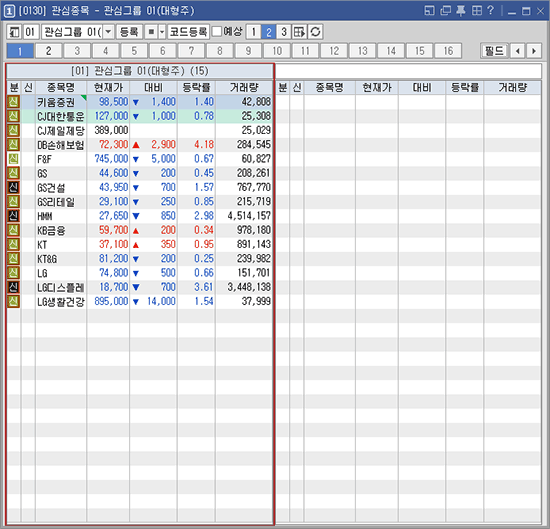
Task: Select view mode 1 toggle
Action: pyautogui.click(x=254, y=32)
